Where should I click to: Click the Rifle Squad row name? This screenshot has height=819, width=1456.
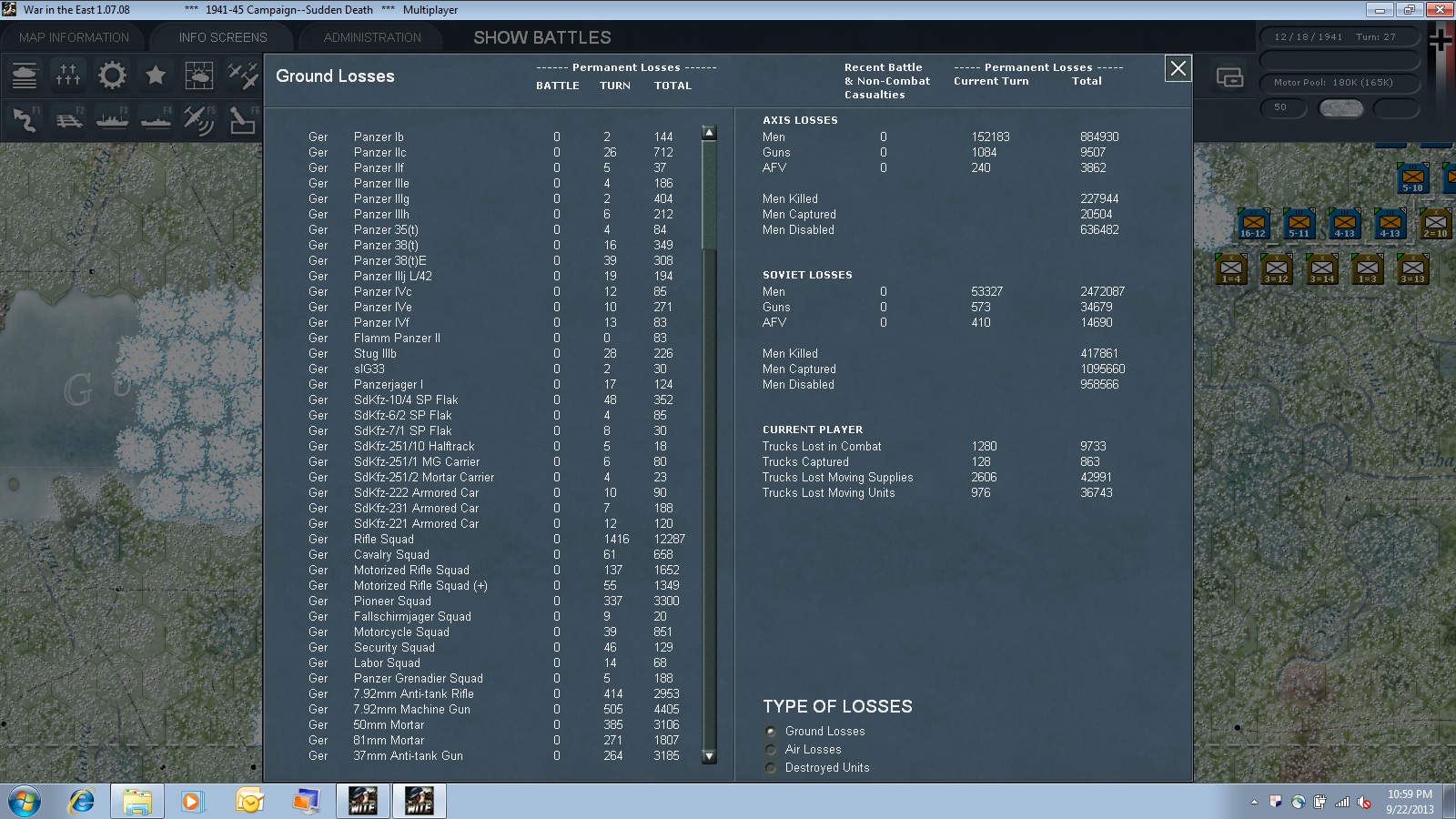tap(383, 539)
